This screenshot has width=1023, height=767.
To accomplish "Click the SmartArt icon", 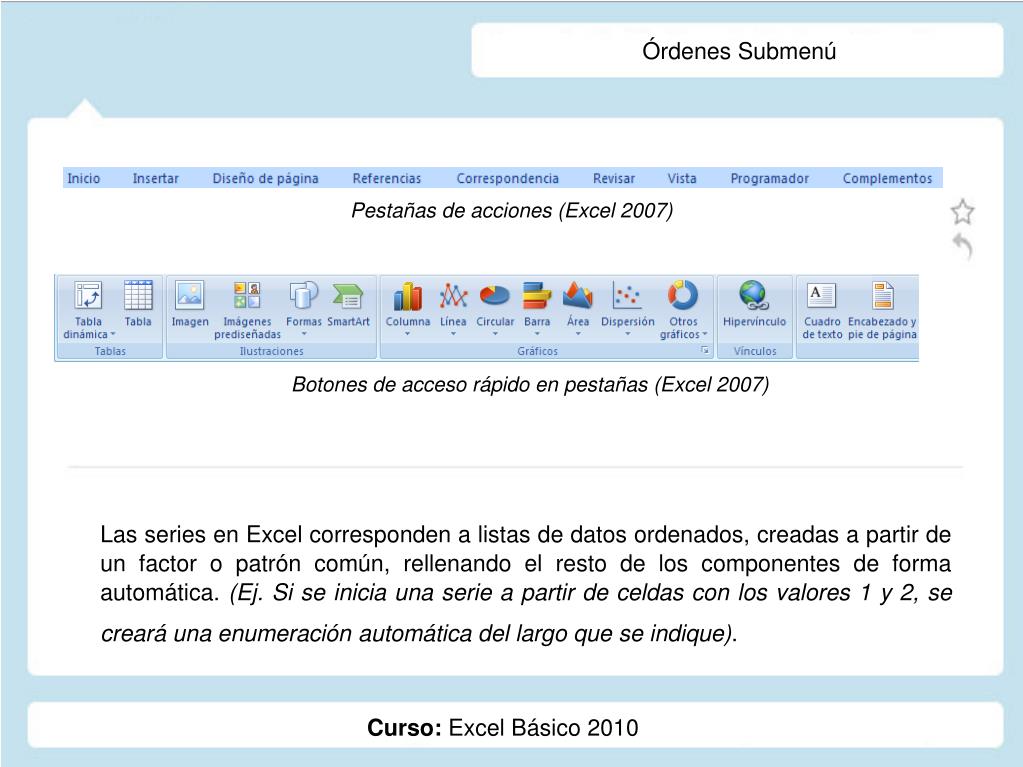I will [348, 295].
